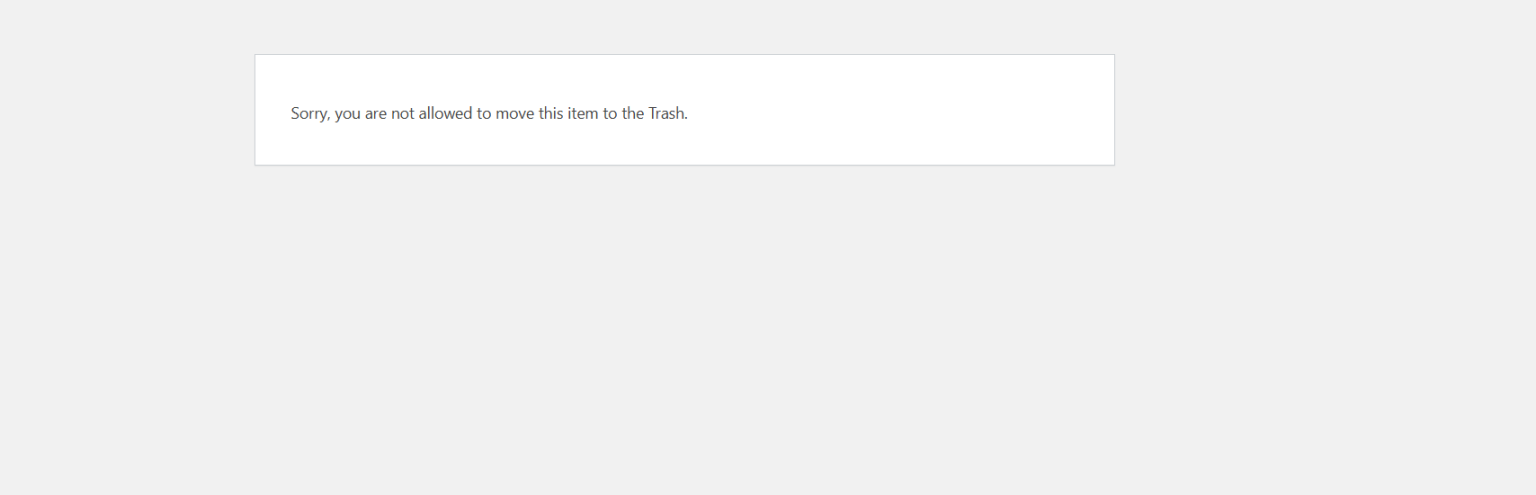1536x495 pixels.
Task: Click the comma after "Sorry"
Action: coord(328,118)
